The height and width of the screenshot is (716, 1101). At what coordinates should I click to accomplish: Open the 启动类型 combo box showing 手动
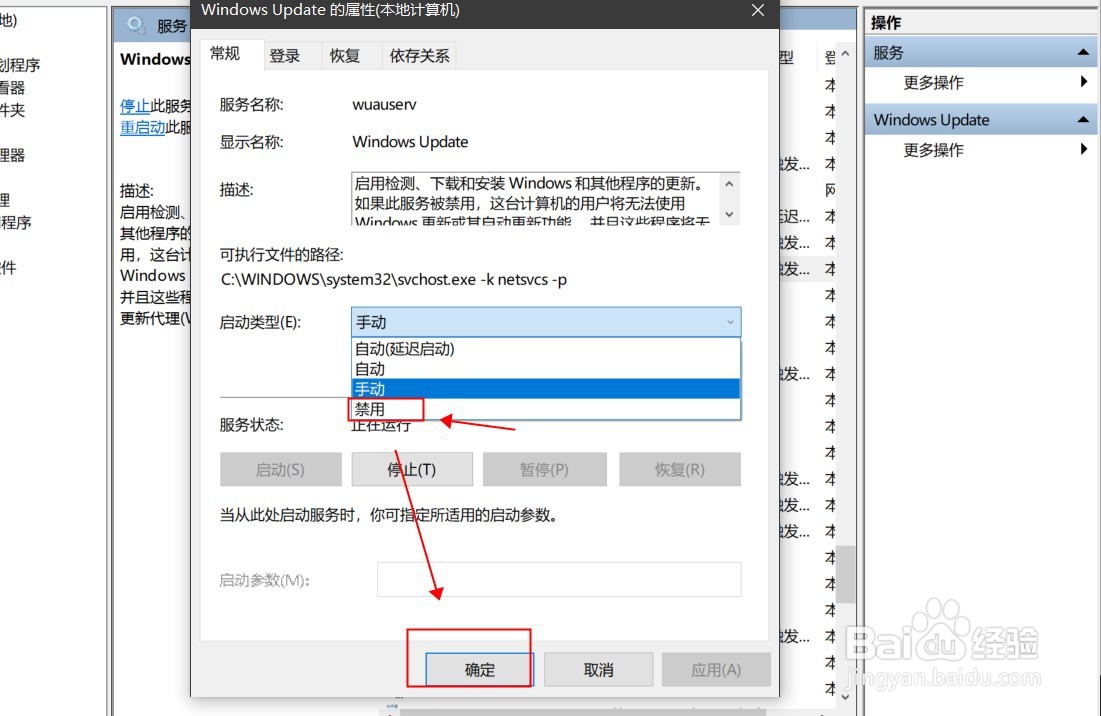pos(546,322)
